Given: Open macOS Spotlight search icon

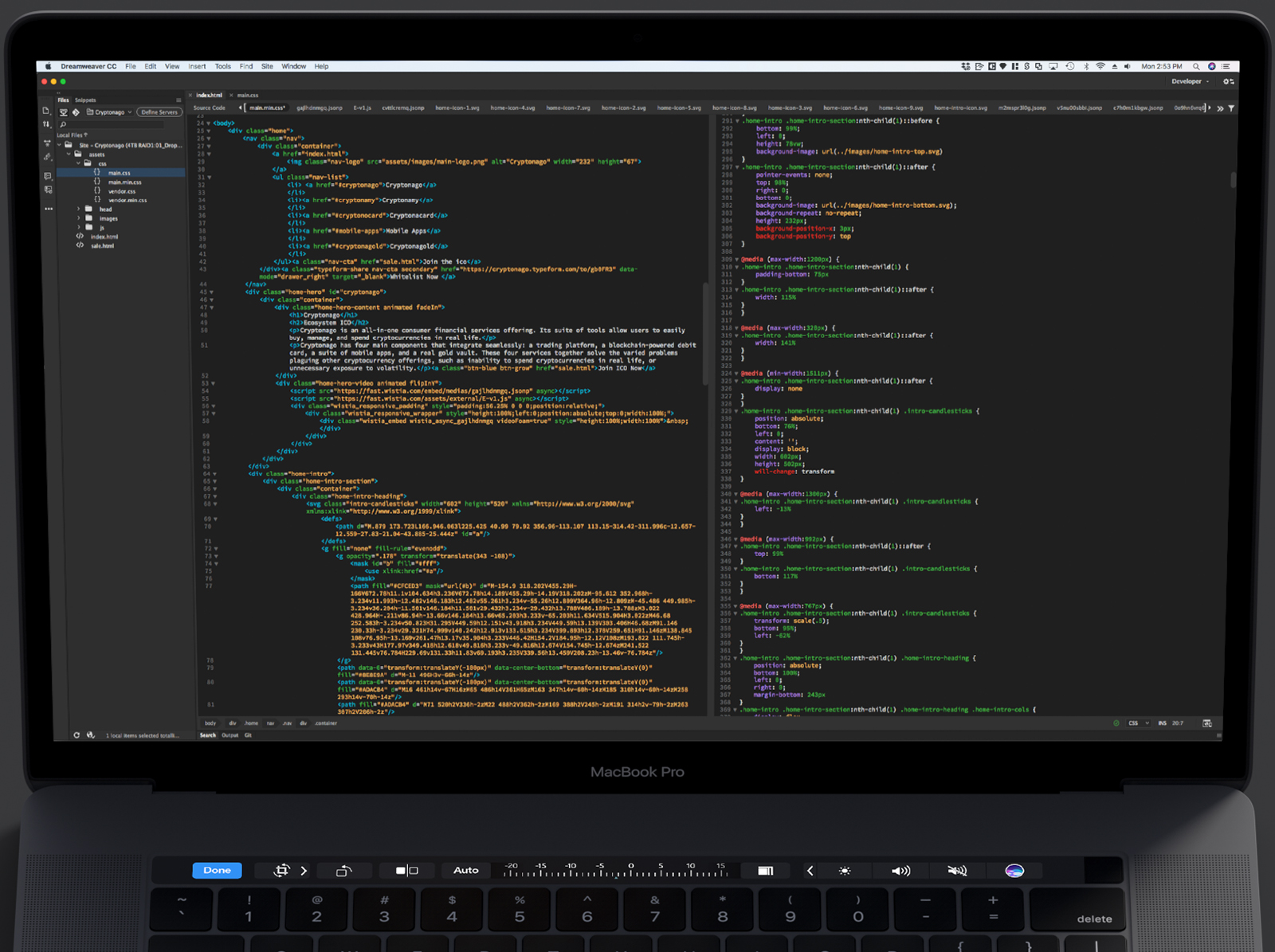Looking at the screenshot, I should tap(1196, 67).
